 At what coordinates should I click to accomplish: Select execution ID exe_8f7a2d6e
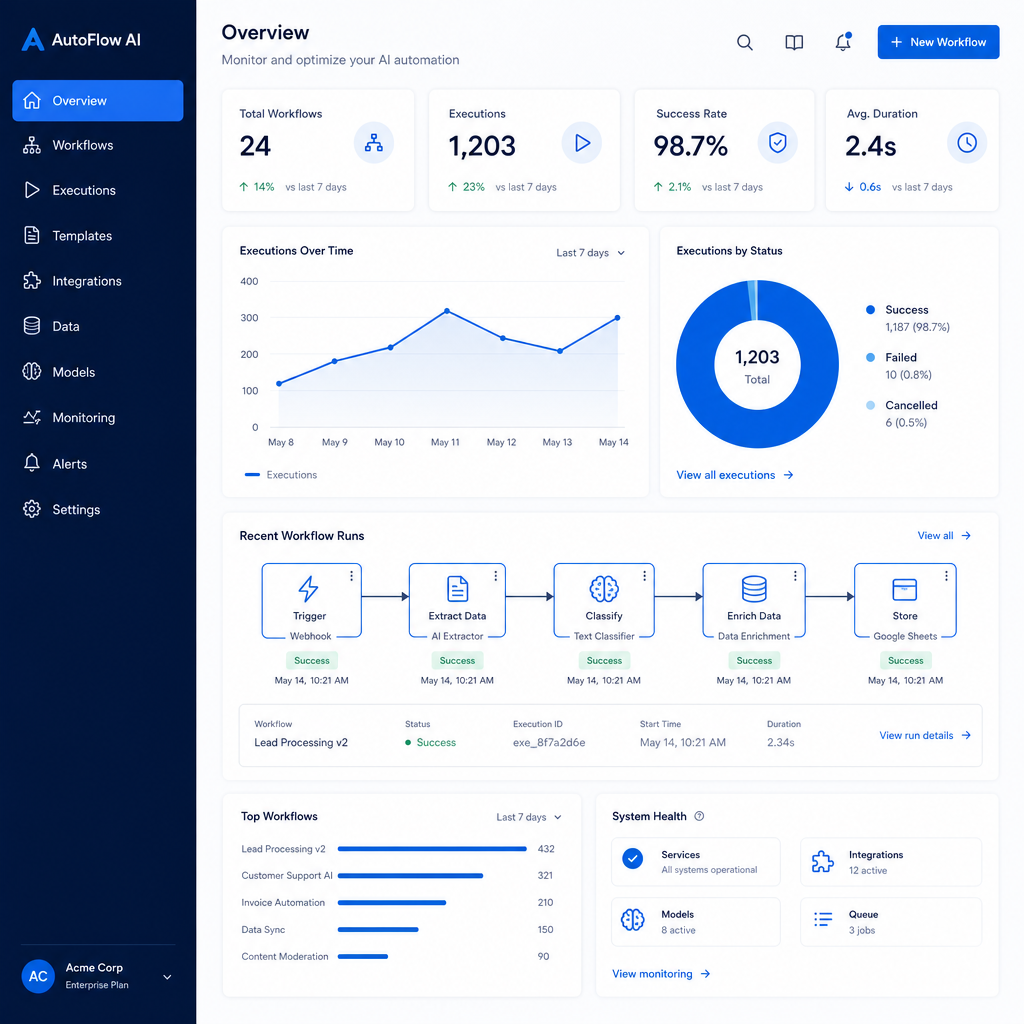coord(549,743)
